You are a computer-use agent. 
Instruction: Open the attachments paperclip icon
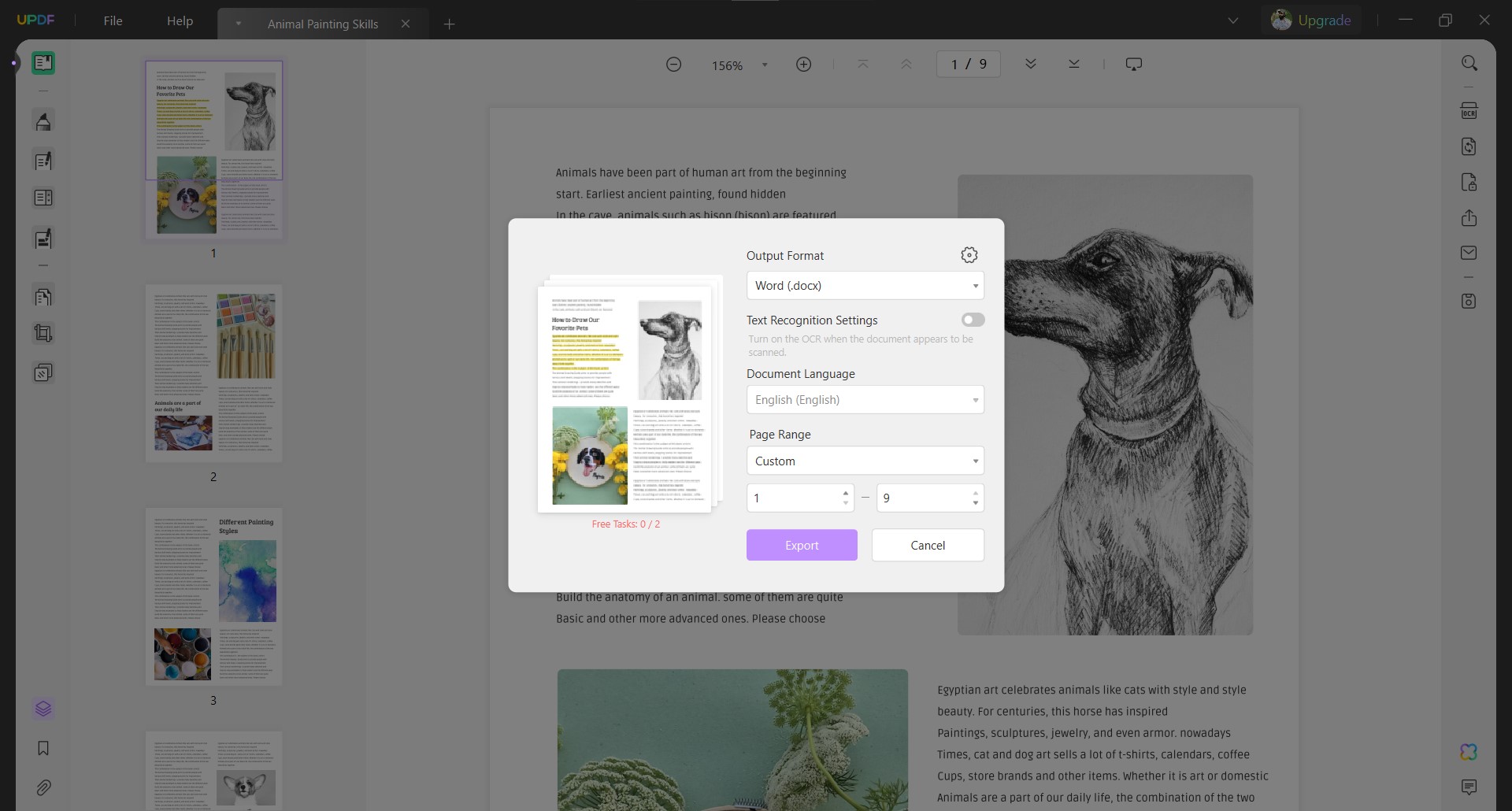coord(43,787)
